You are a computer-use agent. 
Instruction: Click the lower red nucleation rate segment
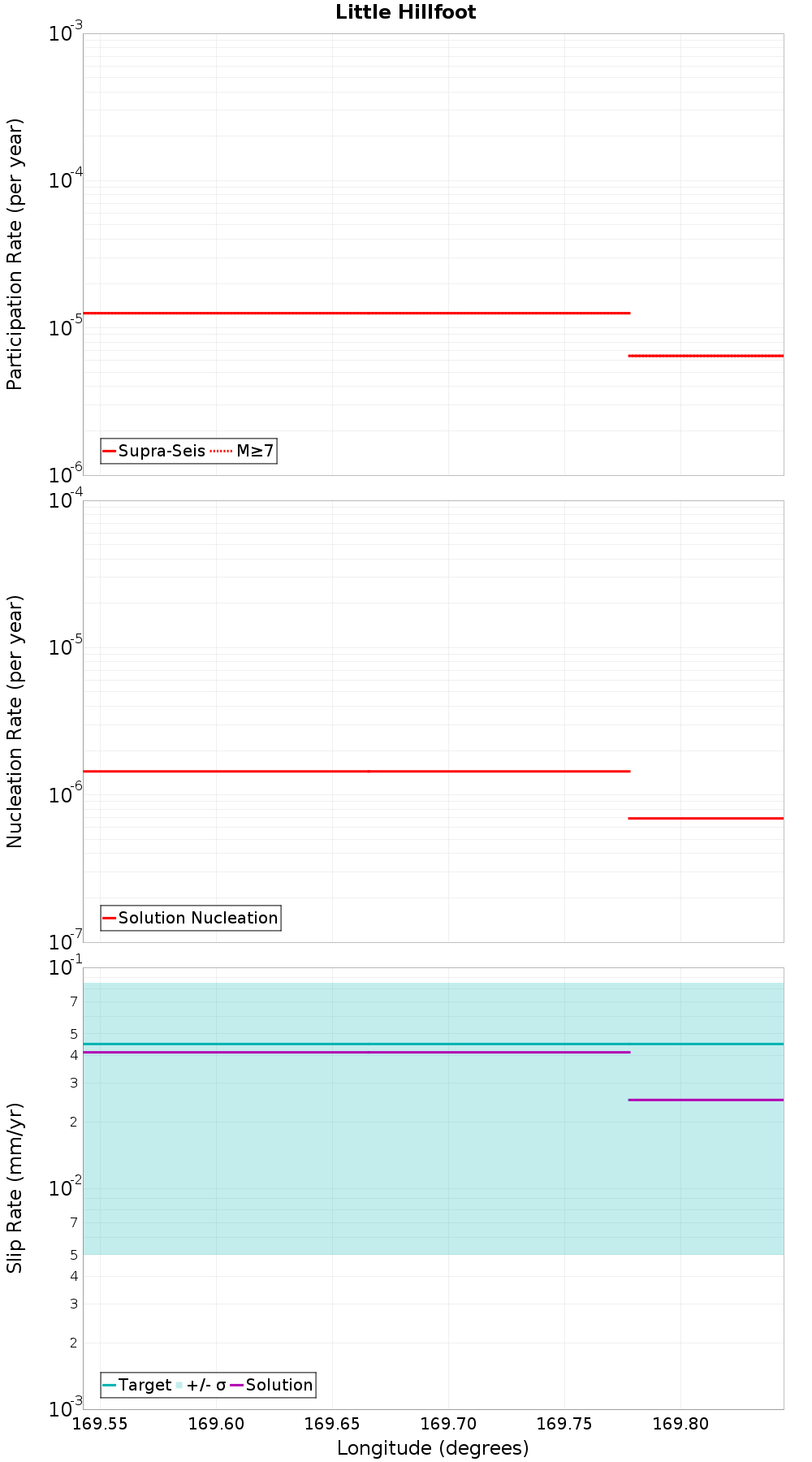706,818
